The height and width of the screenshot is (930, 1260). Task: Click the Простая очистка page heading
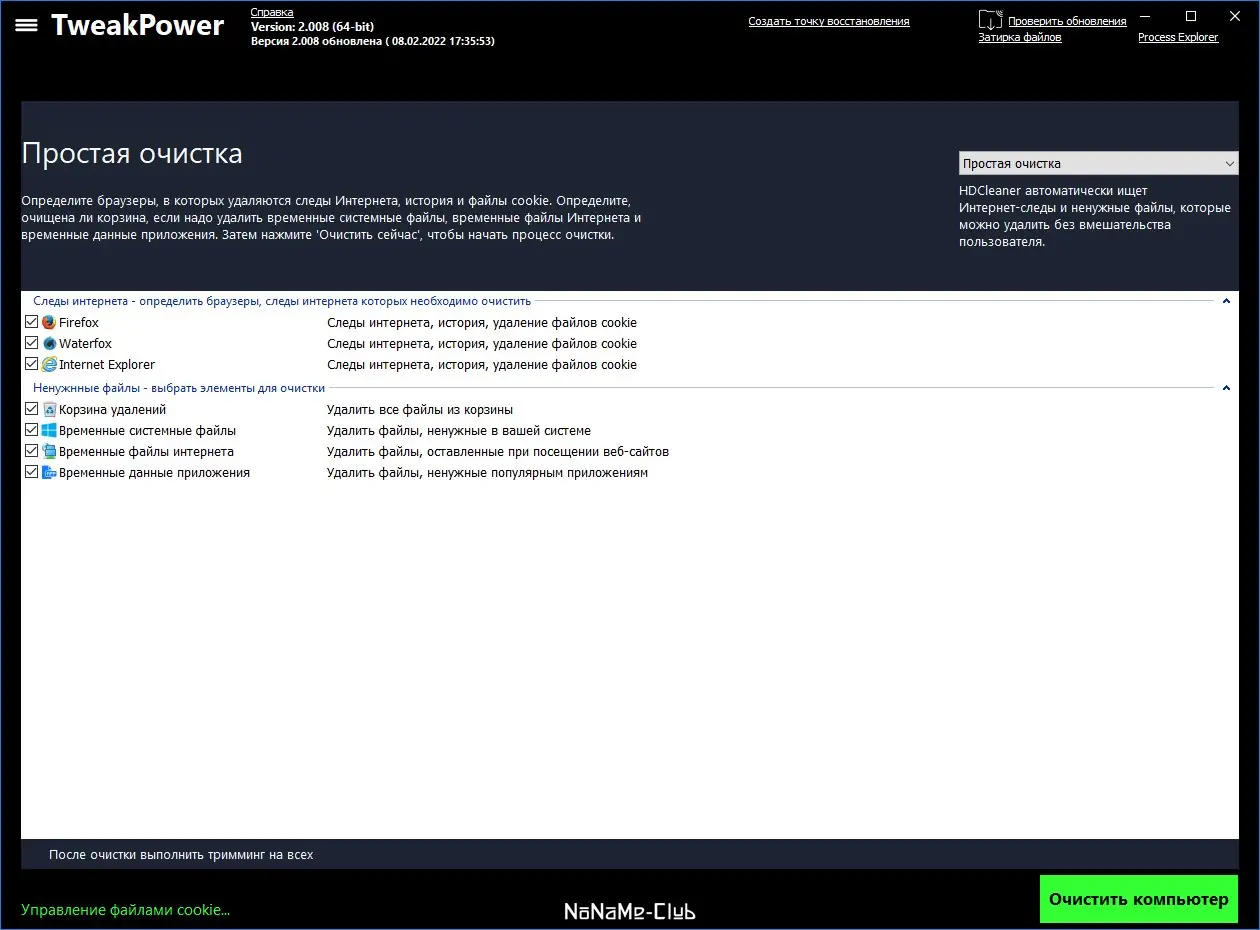coord(132,154)
